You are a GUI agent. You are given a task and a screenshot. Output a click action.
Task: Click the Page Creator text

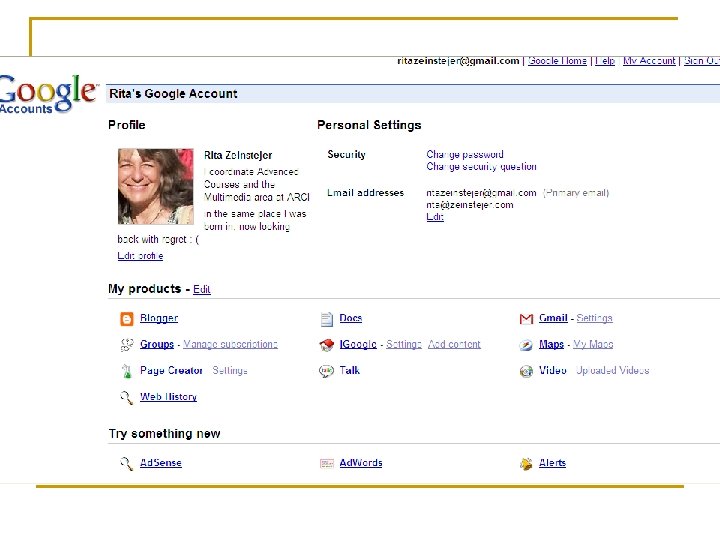(x=171, y=370)
